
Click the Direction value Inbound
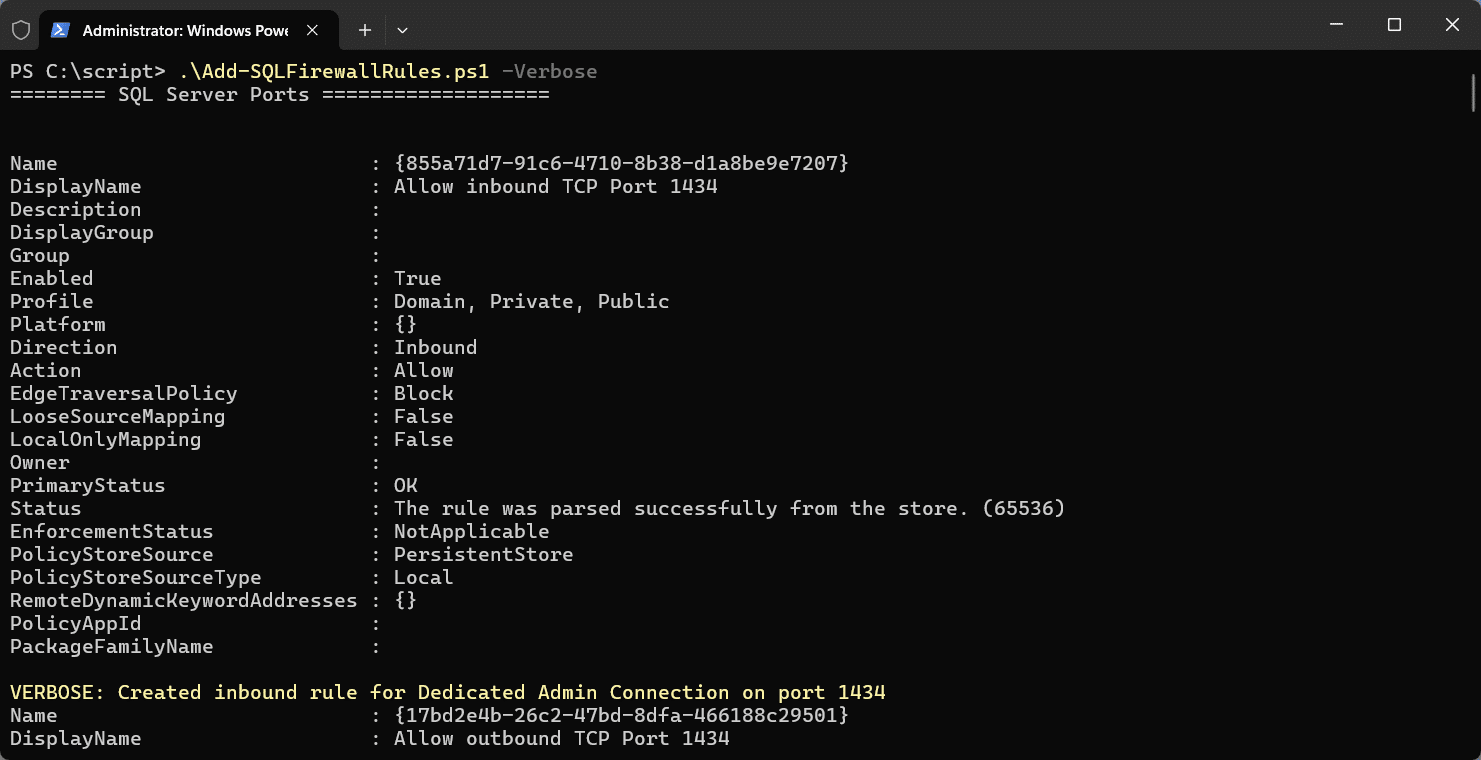436,347
